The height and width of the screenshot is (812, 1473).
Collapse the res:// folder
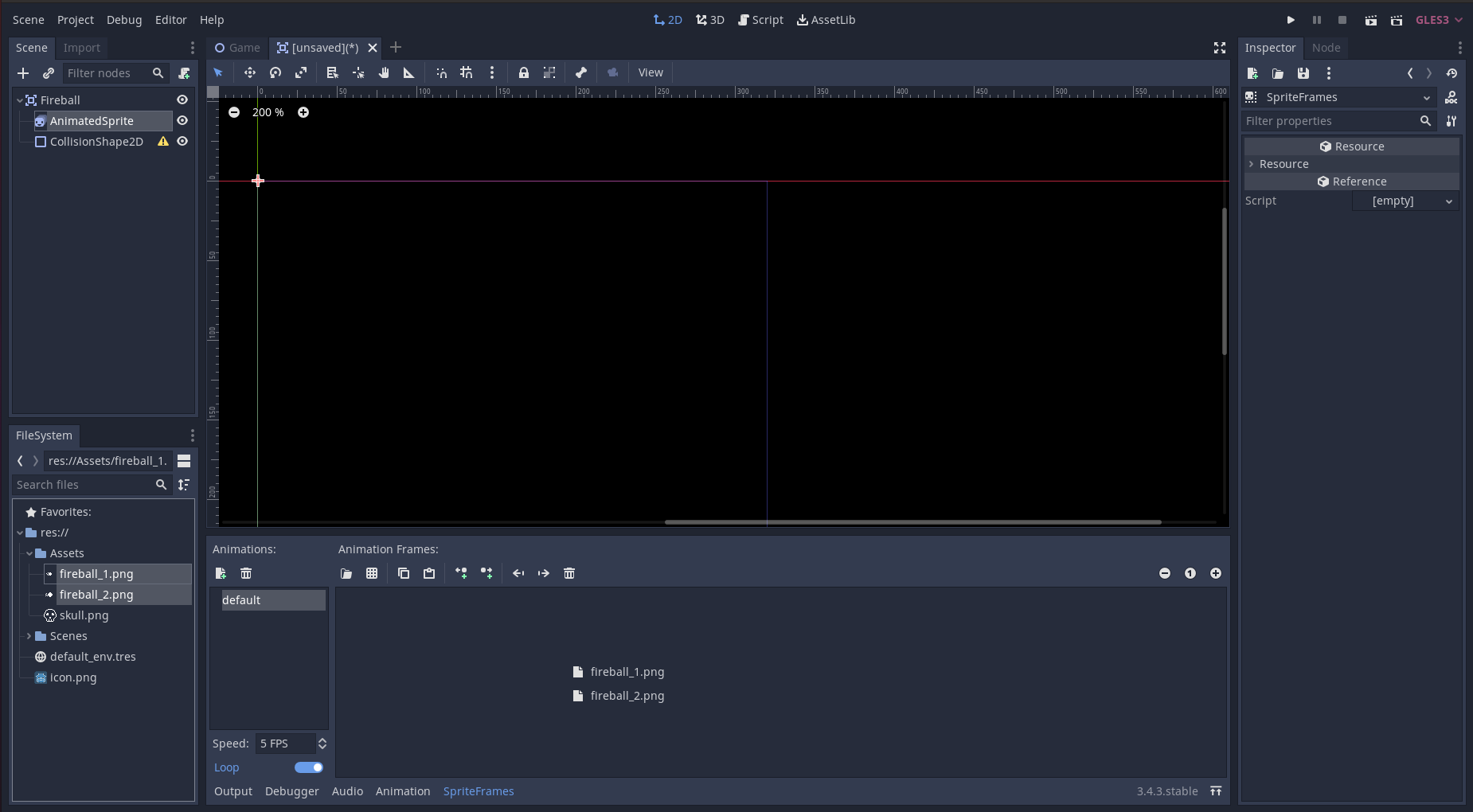(x=20, y=533)
